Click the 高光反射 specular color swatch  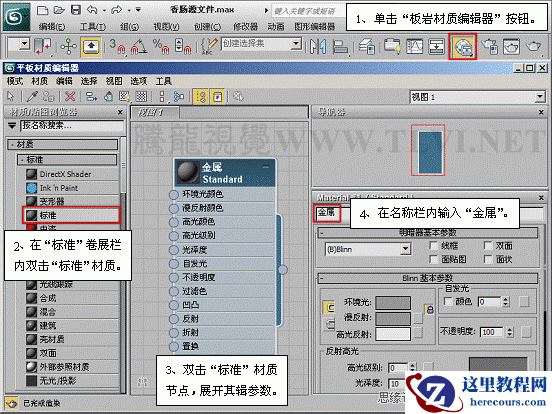tap(393, 334)
